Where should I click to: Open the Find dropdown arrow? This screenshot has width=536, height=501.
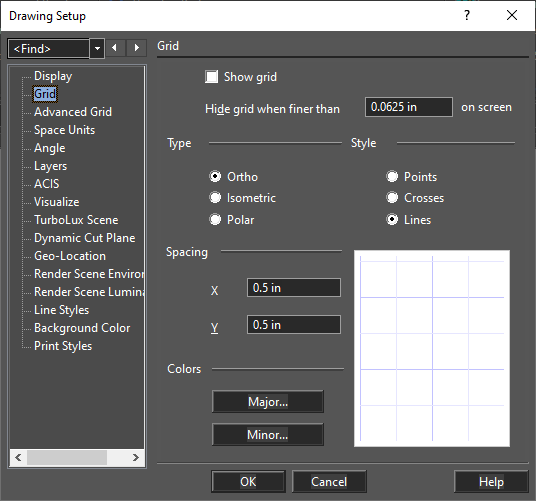point(97,49)
